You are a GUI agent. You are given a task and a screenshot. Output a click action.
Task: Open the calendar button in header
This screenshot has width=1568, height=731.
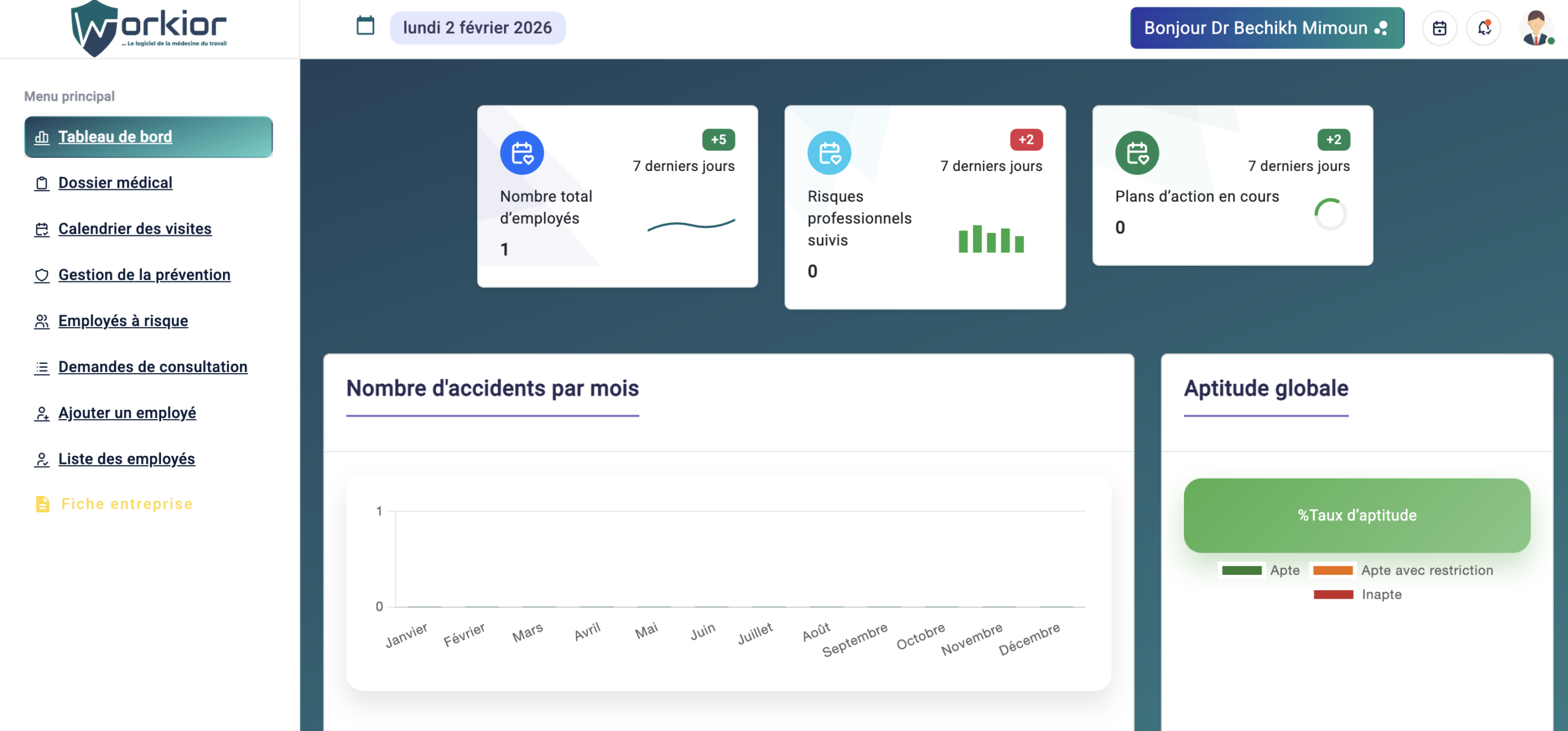coord(1439,28)
